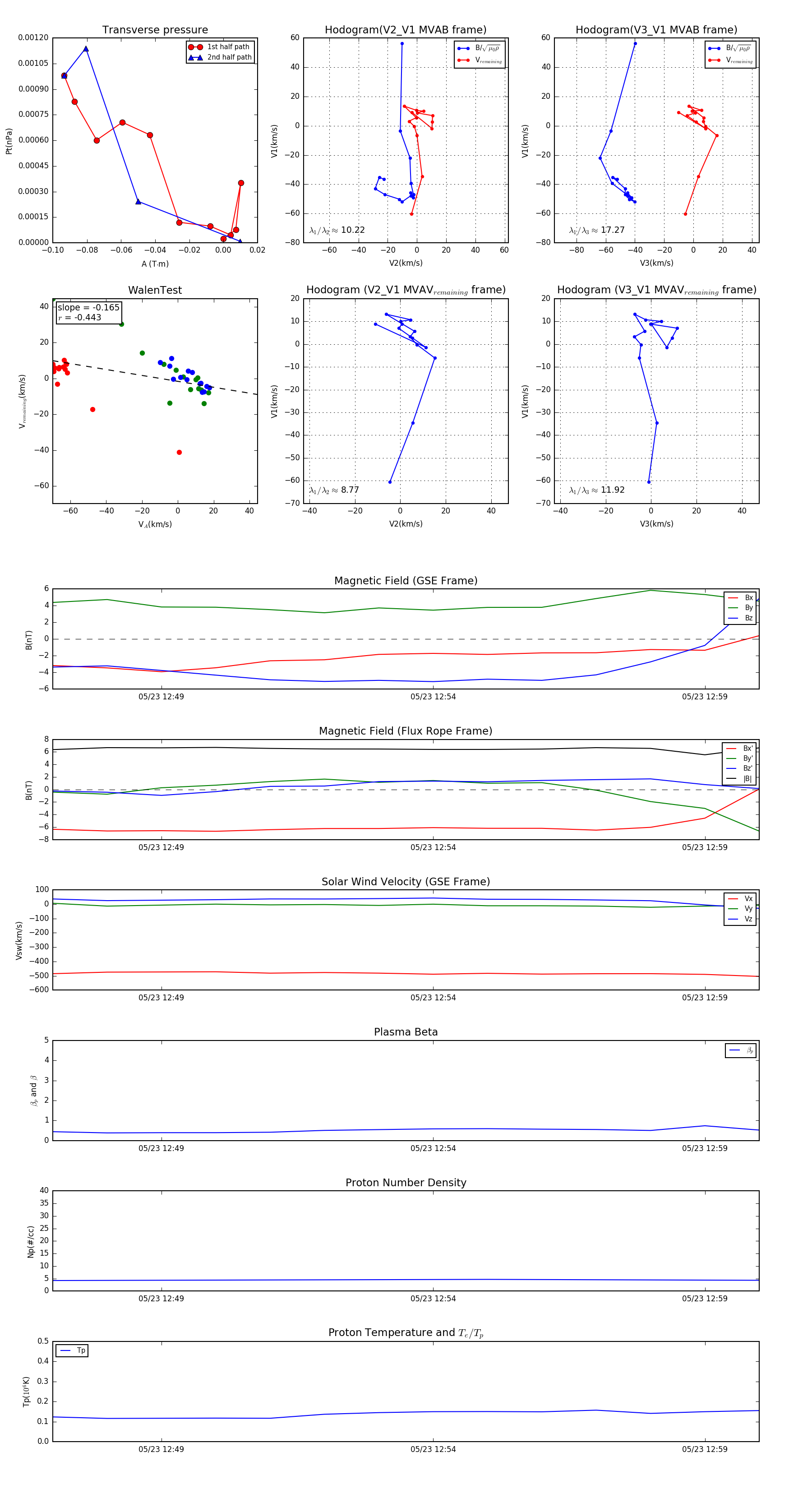The width and height of the screenshot is (812, 1489).
Task: Click "05/23 12:49" tick under GSE magnetic field
Action: tap(161, 697)
